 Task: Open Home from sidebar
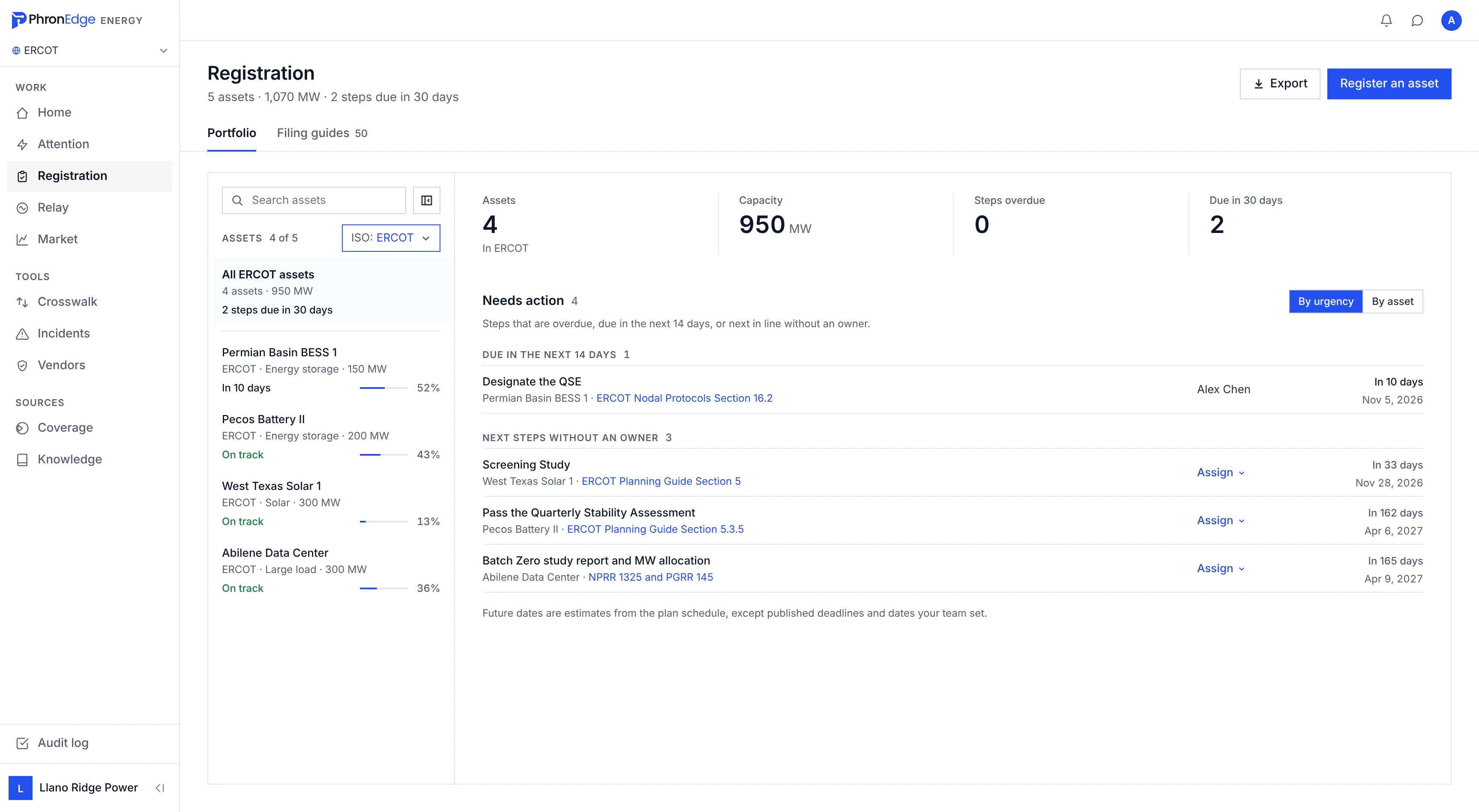point(90,113)
